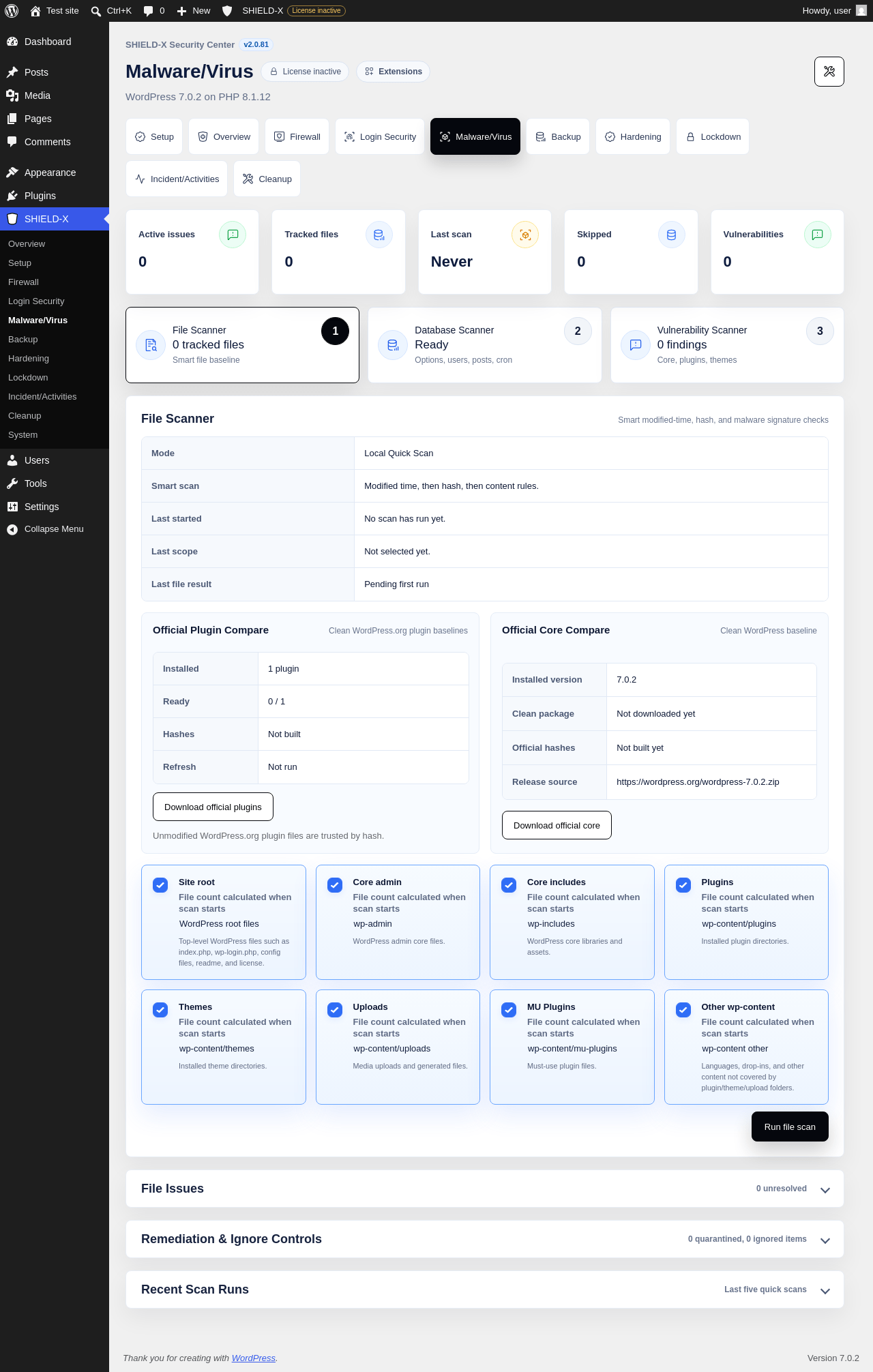Click the SHIELD-X shield icon in admin bar
This screenshot has width=873, height=1372.
[228, 11]
